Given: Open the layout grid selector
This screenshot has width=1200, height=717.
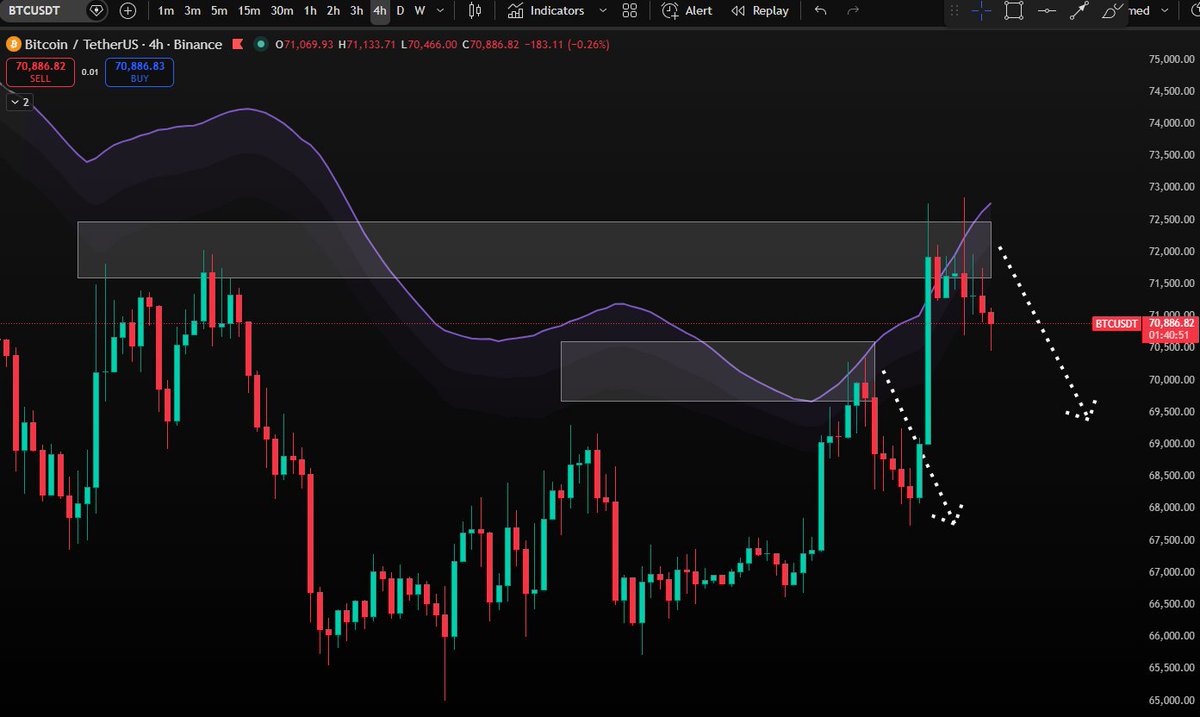Looking at the screenshot, I should 629,11.
